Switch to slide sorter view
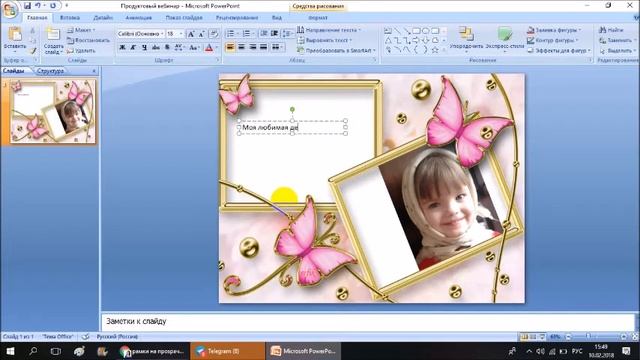640x360 pixels. click(x=533, y=337)
